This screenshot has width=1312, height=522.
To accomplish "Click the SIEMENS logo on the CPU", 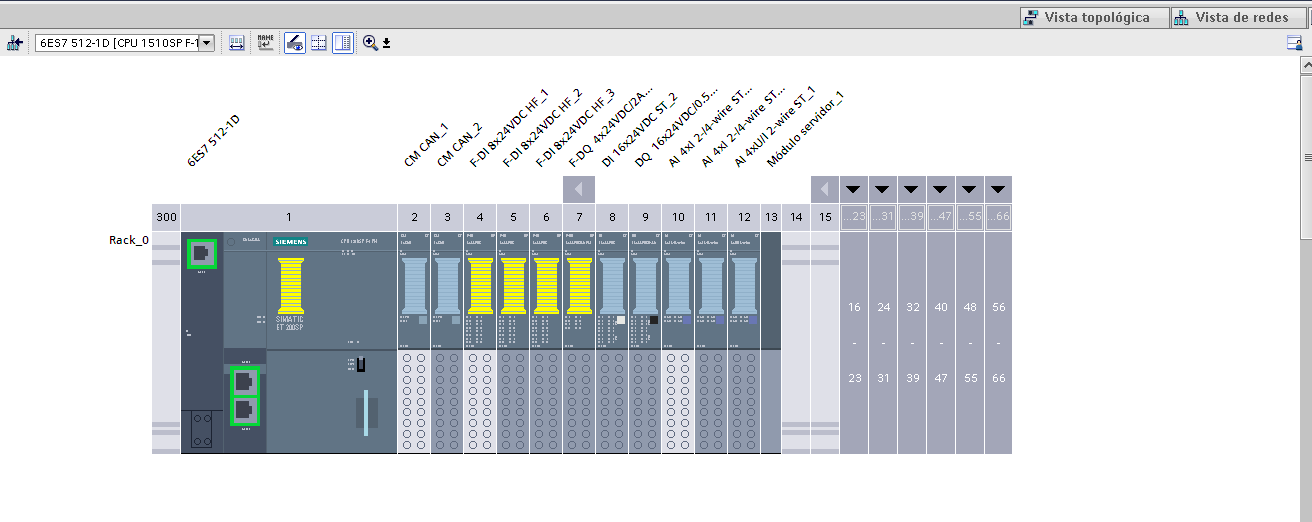I will point(289,242).
